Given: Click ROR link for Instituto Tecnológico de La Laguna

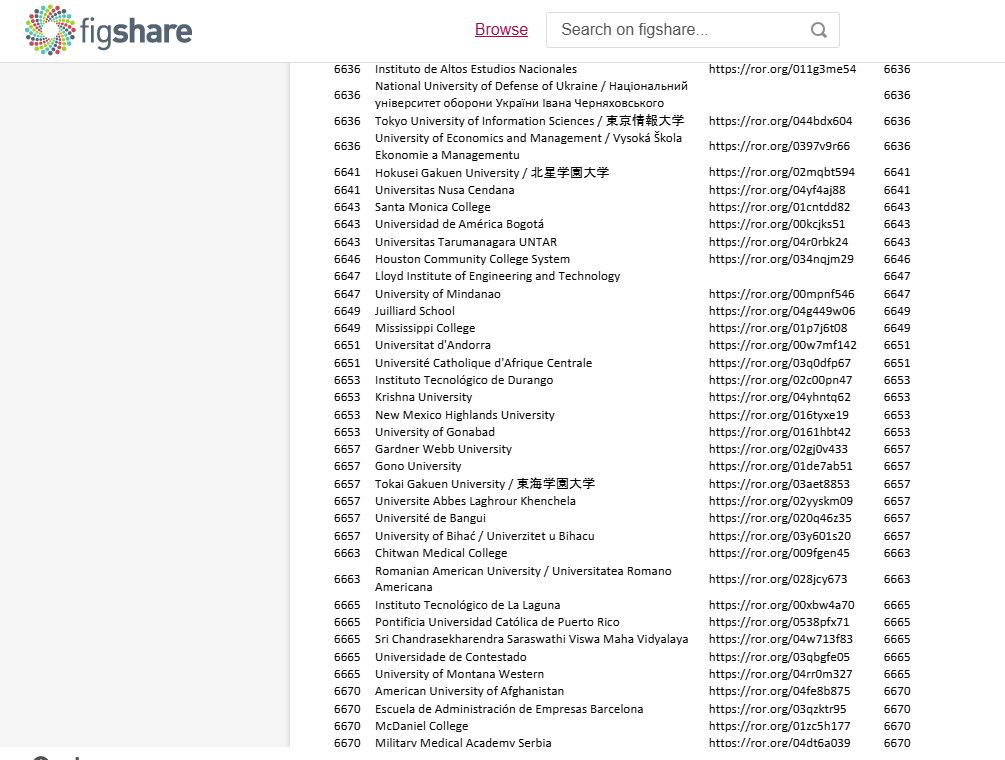Looking at the screenshot, I should [x=782, y=606].
